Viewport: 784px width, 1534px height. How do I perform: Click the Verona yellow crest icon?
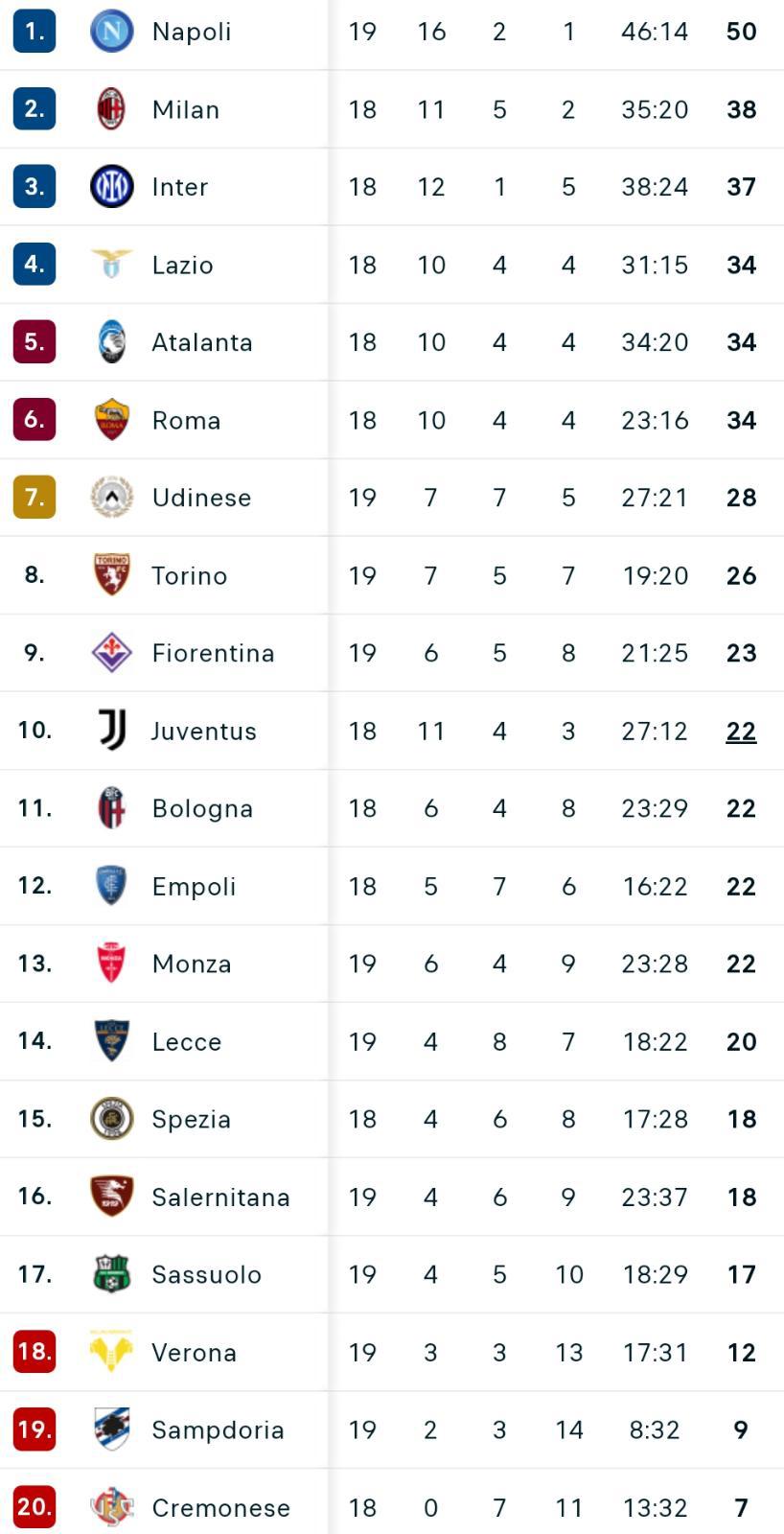(111, 1352)
